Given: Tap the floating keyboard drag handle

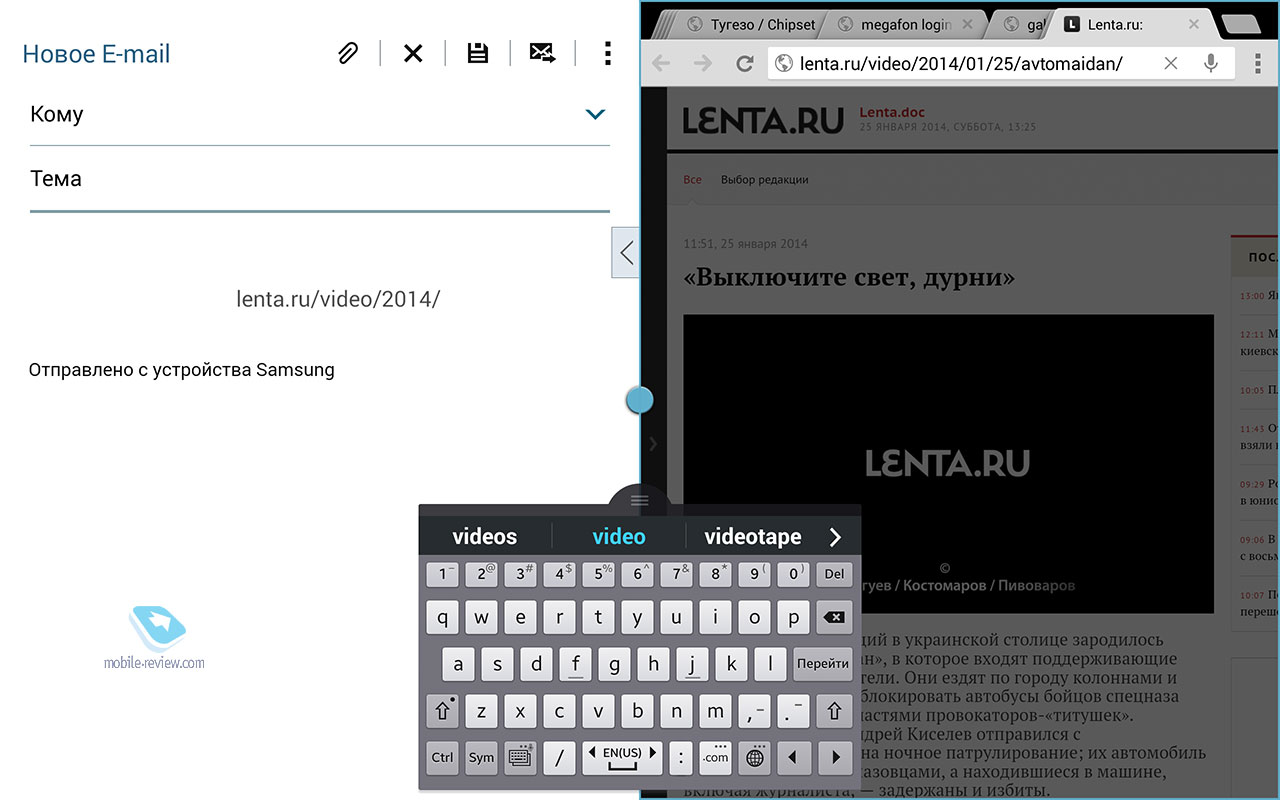Looking at the screenshot, I should [x=640, y=499].
